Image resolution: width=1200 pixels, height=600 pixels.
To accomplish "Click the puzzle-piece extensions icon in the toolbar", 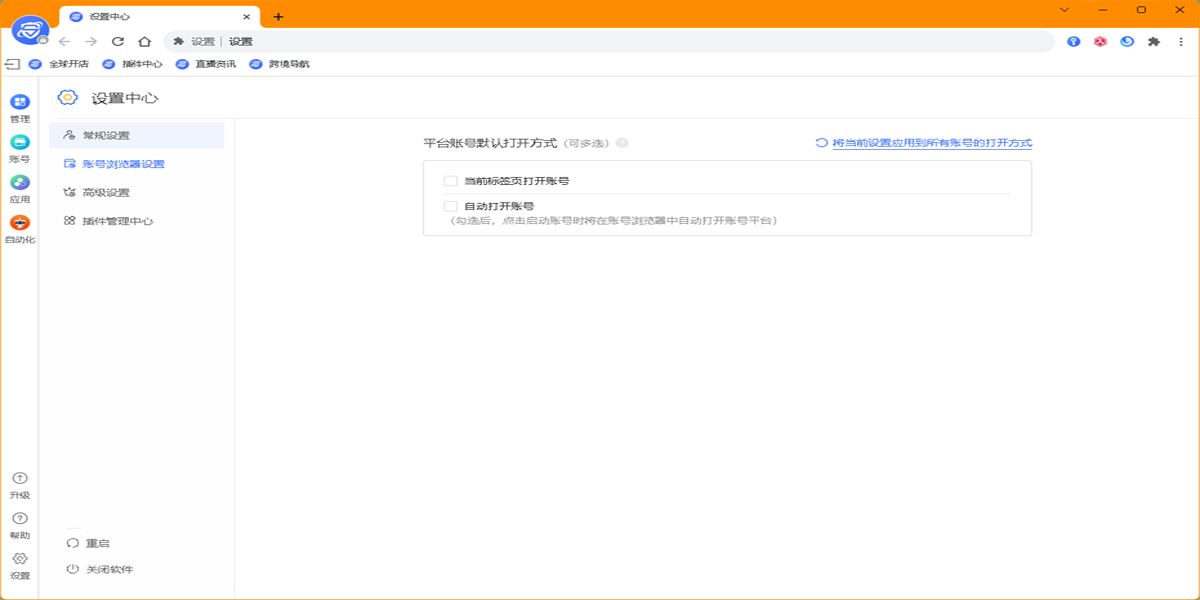I will [1153, 42].
